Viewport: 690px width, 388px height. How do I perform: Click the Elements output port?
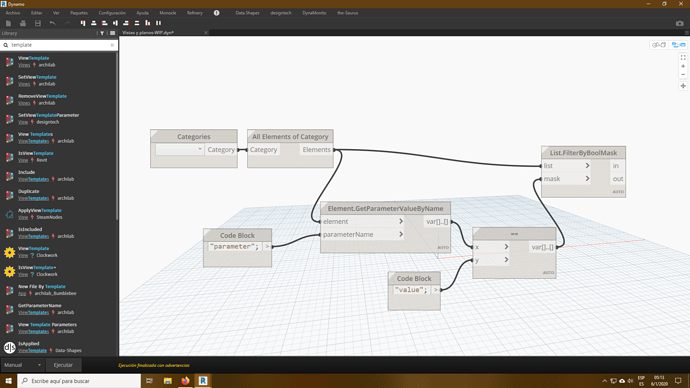(x=316, y=150)
